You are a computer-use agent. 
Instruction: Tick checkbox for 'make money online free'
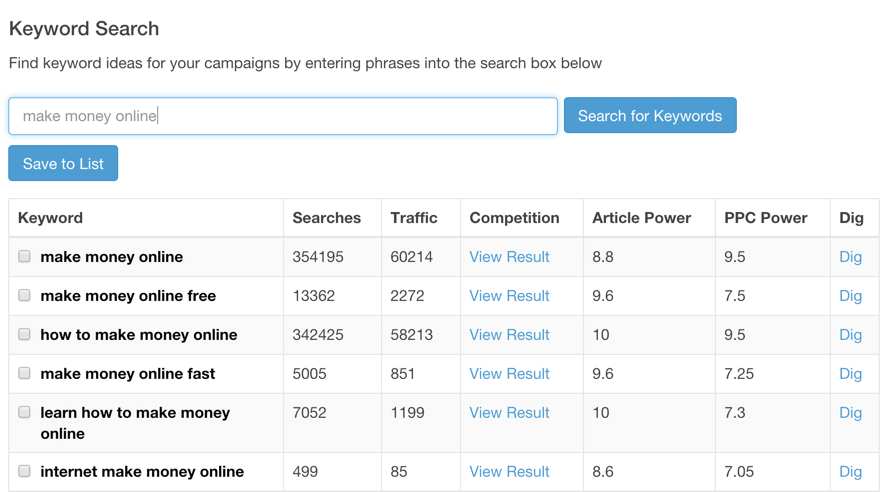coord(24,296)
